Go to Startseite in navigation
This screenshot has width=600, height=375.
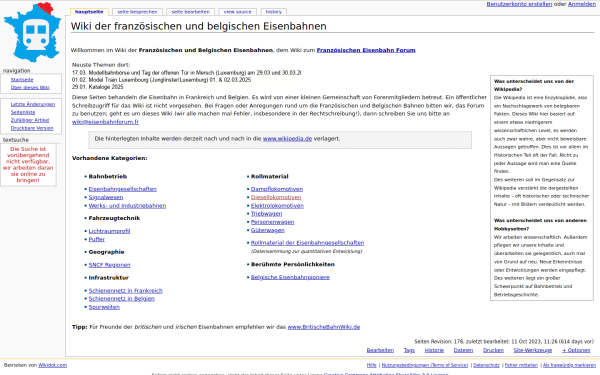[x=22, y=80]
